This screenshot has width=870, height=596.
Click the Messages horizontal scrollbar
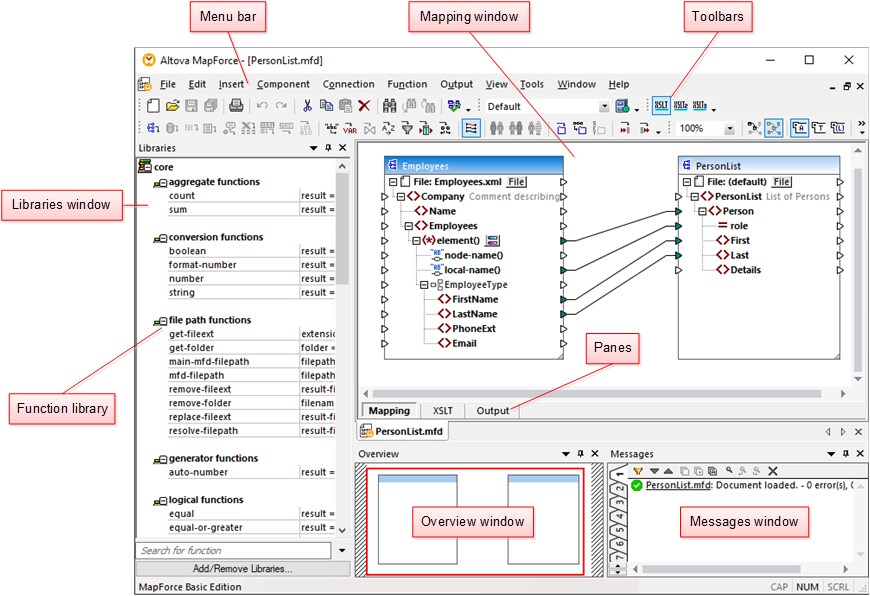point(721,569)
